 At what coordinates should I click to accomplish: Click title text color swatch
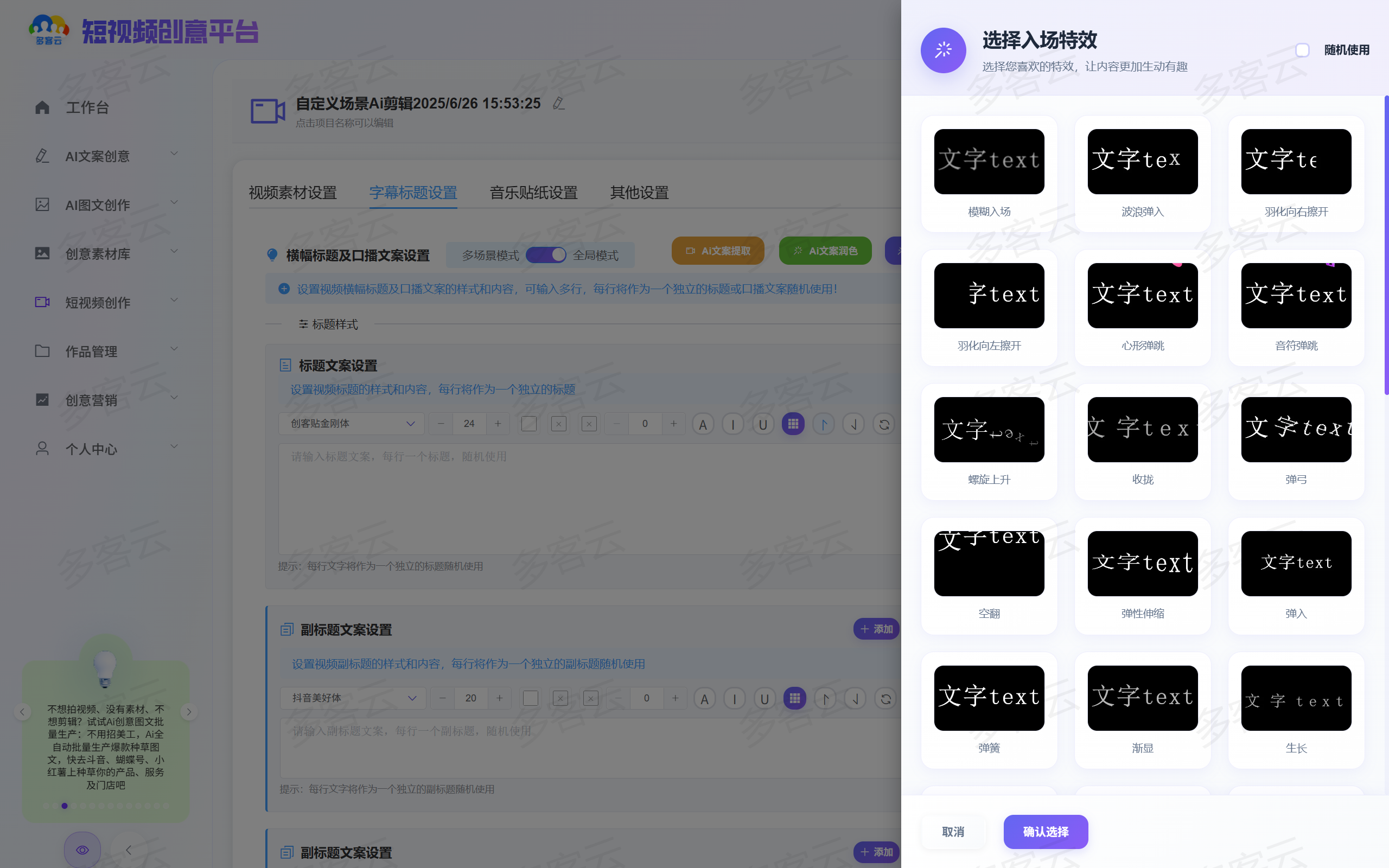point(528,424)
